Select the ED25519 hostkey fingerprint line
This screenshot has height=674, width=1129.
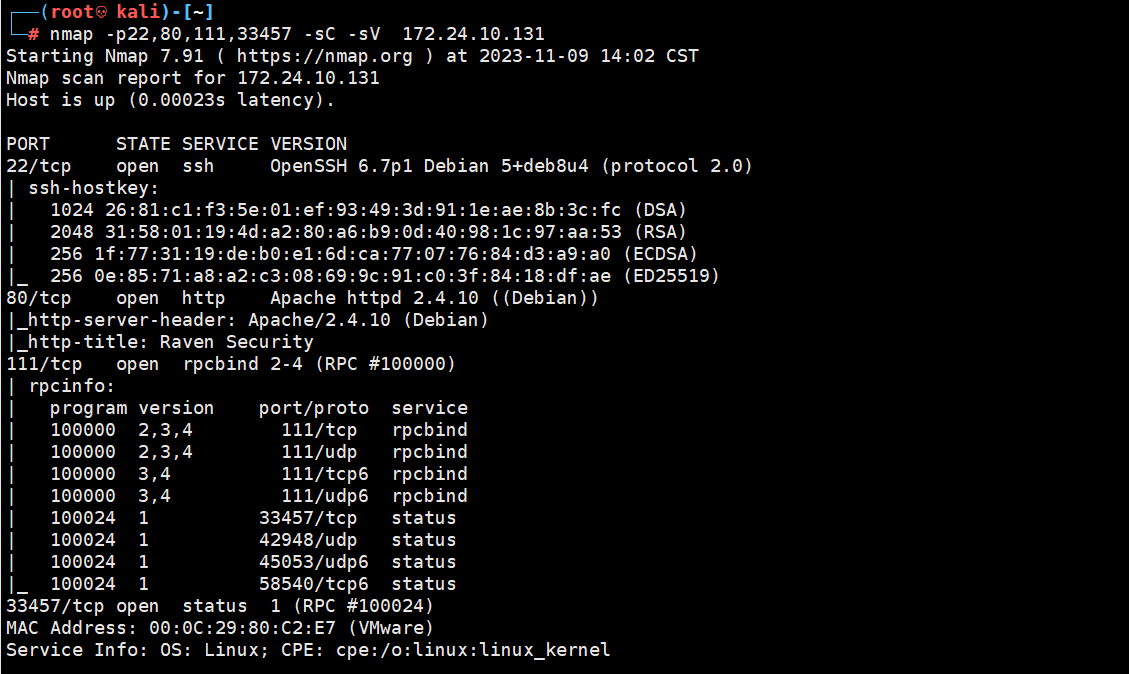384,276
